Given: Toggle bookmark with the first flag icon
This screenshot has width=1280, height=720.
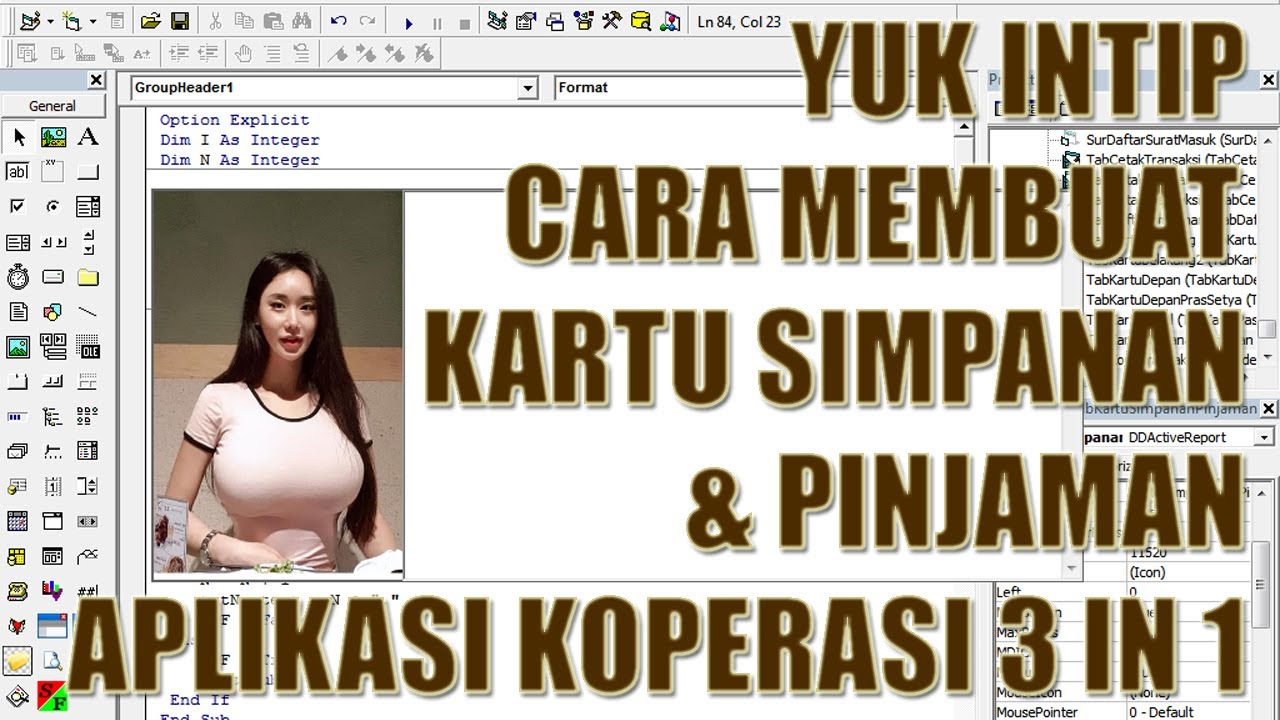Looking at the screenshot, I should point(338,54).
